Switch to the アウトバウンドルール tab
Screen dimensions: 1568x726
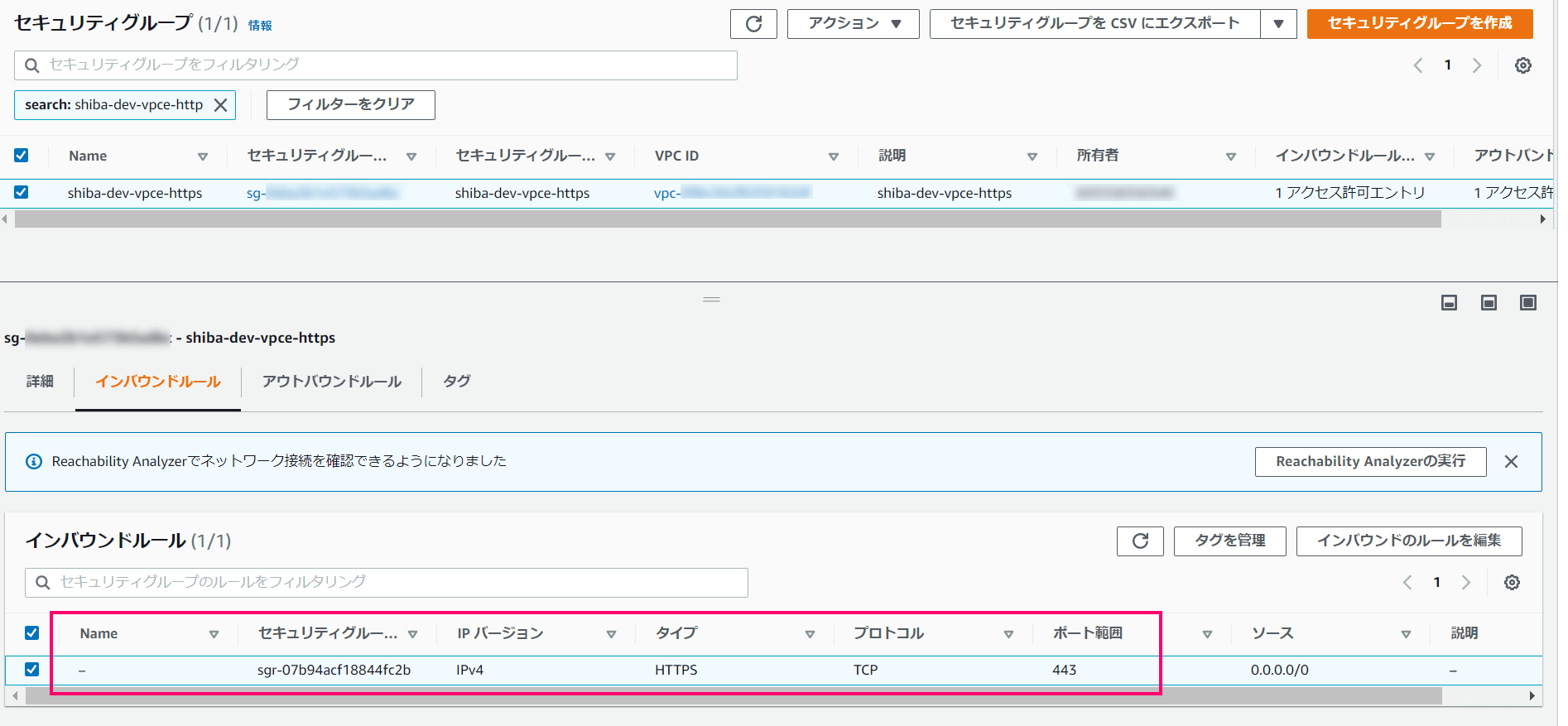tap(331, 382)
